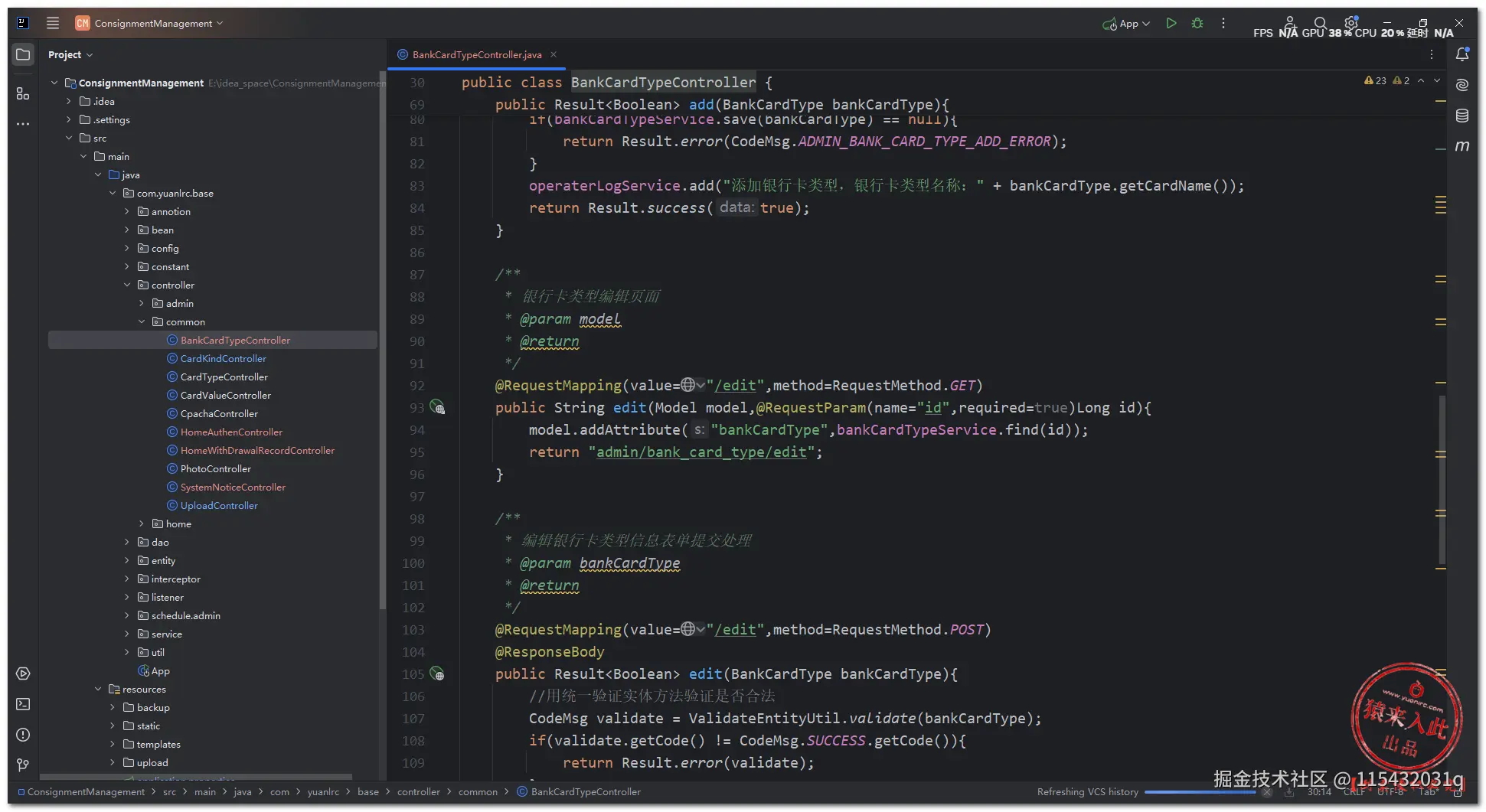The height and width of the screenshot is (812, 1486).
Task: Debug the App configuration
Action: click(1197, 23)
